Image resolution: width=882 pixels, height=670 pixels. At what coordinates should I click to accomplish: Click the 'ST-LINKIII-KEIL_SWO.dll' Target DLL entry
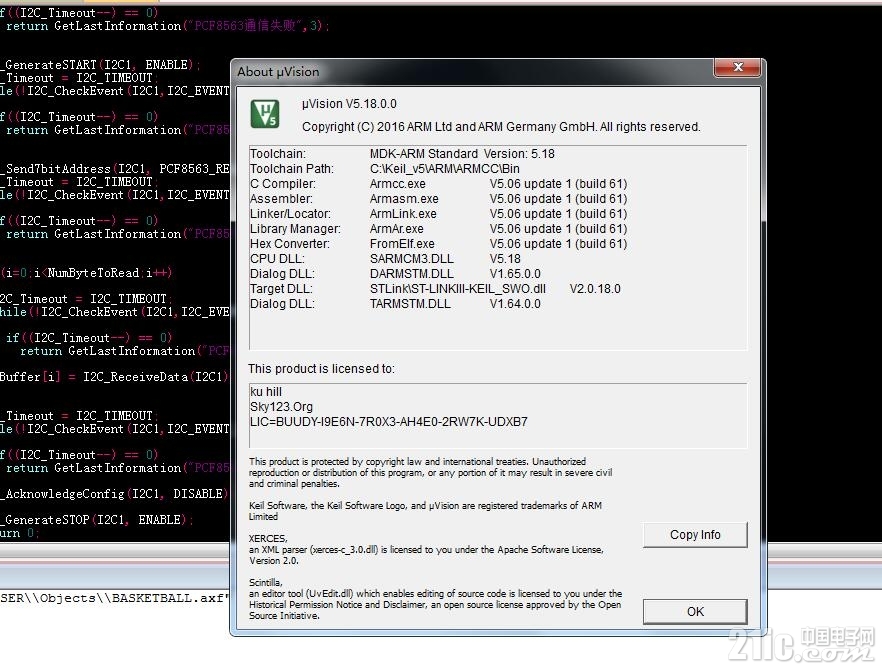(457, 289)
